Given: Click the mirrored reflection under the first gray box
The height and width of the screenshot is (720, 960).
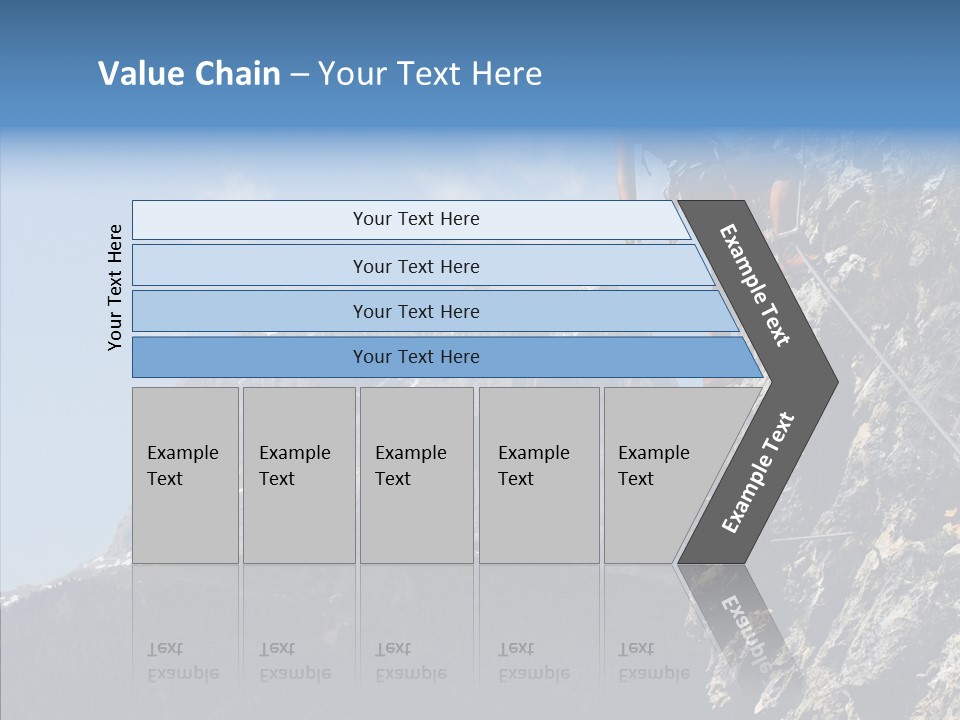Looking at the screenshot, I should 185,640.
